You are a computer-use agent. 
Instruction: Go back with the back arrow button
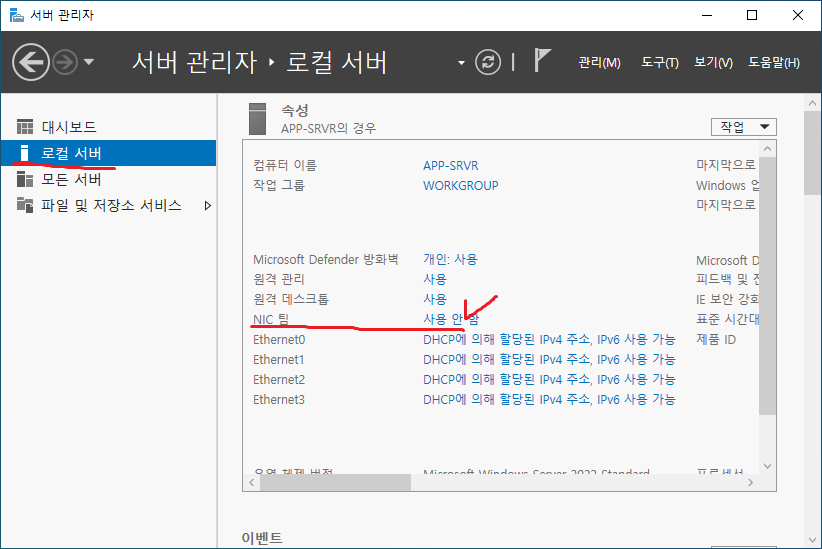[30, 62]
